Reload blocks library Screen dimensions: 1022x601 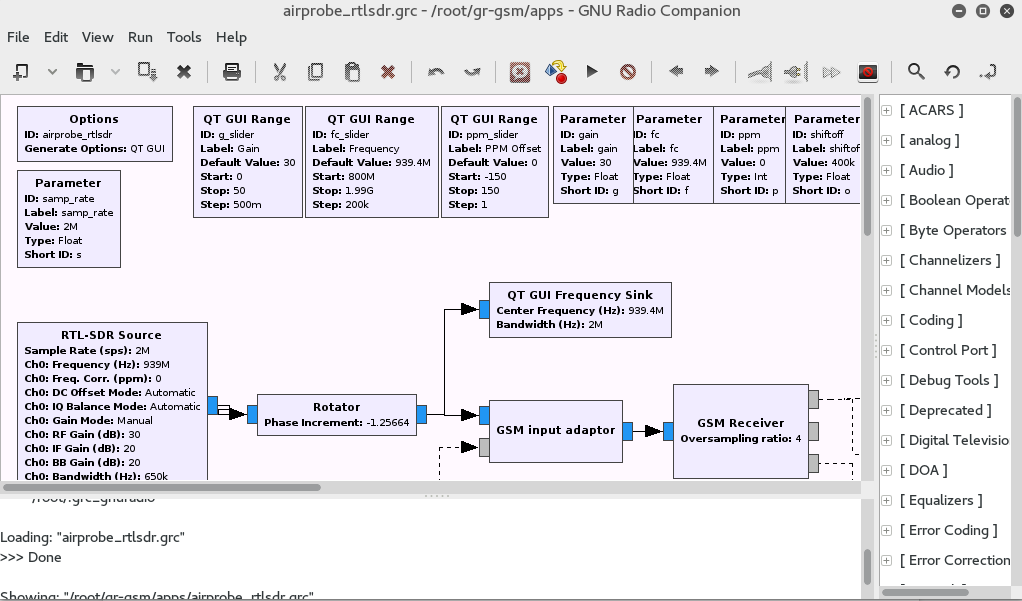pyautogui.click(x=952, y=72)
